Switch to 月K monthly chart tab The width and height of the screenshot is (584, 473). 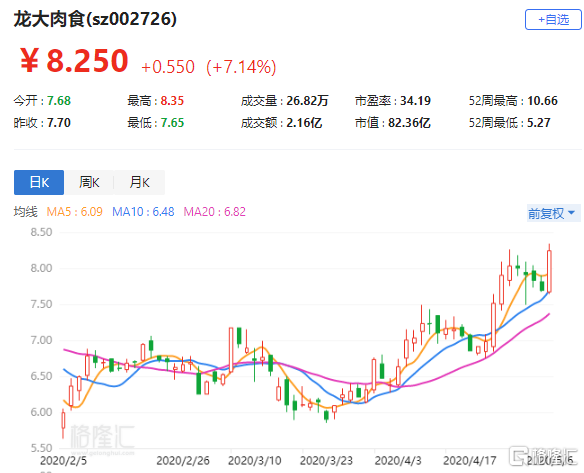[x=139, y=182]
